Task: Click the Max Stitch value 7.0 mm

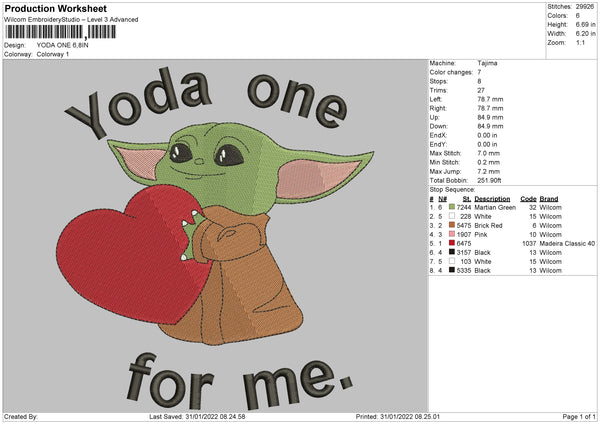Action: [x=489, y=153]
